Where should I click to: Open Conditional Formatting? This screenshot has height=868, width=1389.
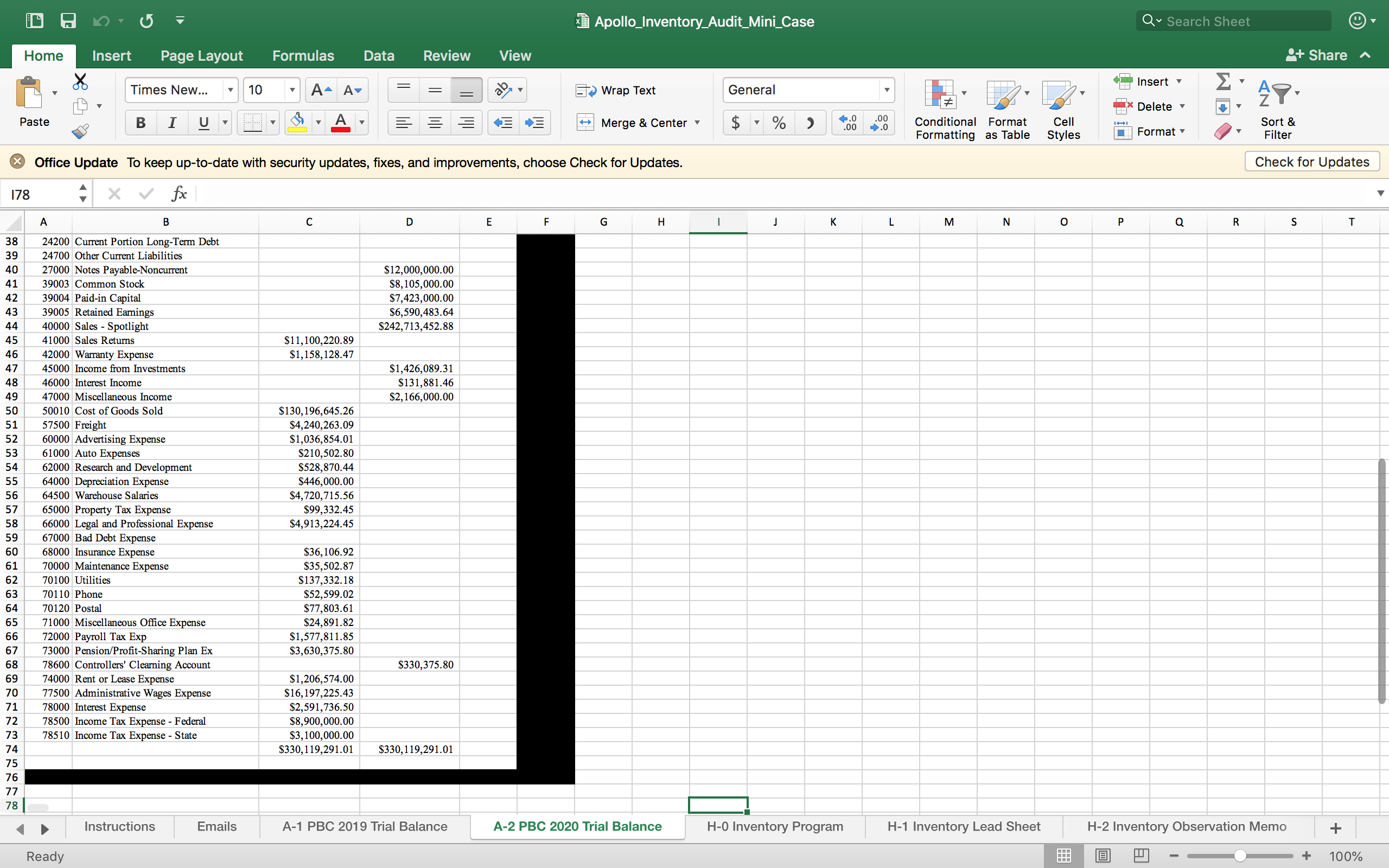944,109
